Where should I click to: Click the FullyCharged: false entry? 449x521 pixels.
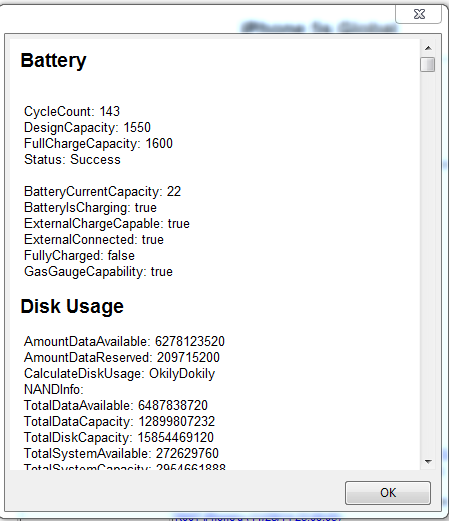[x=79, y=255]
